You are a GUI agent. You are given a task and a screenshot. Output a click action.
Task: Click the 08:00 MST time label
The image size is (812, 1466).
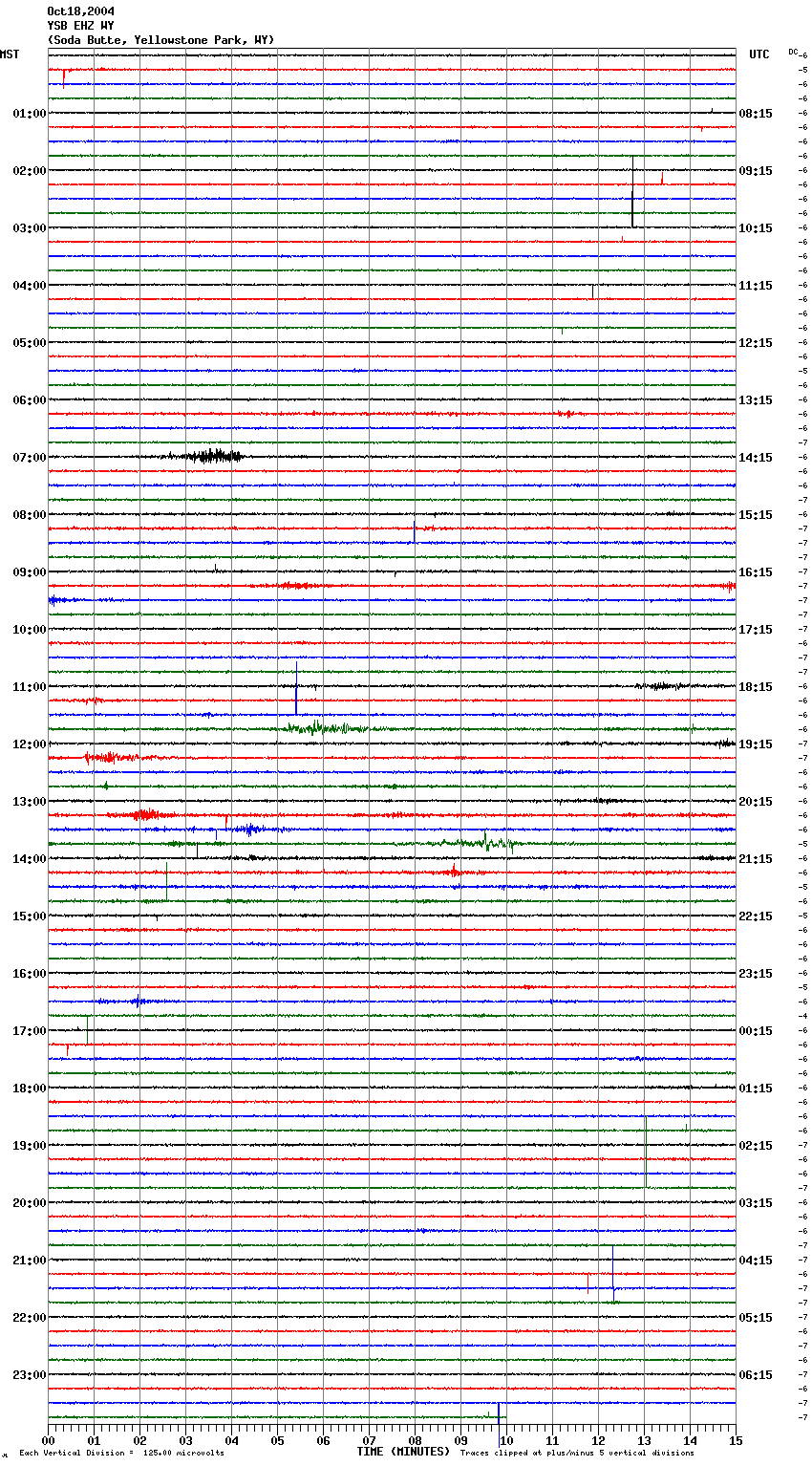(x=29, y=515)
